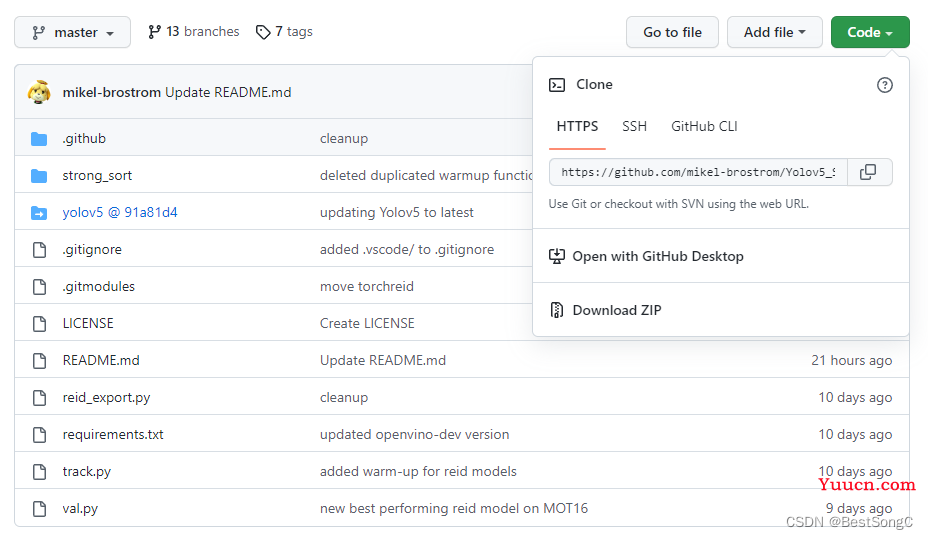
Task: Choose Download ZIP
Action: pyautogui.click(x=617, y=310)
